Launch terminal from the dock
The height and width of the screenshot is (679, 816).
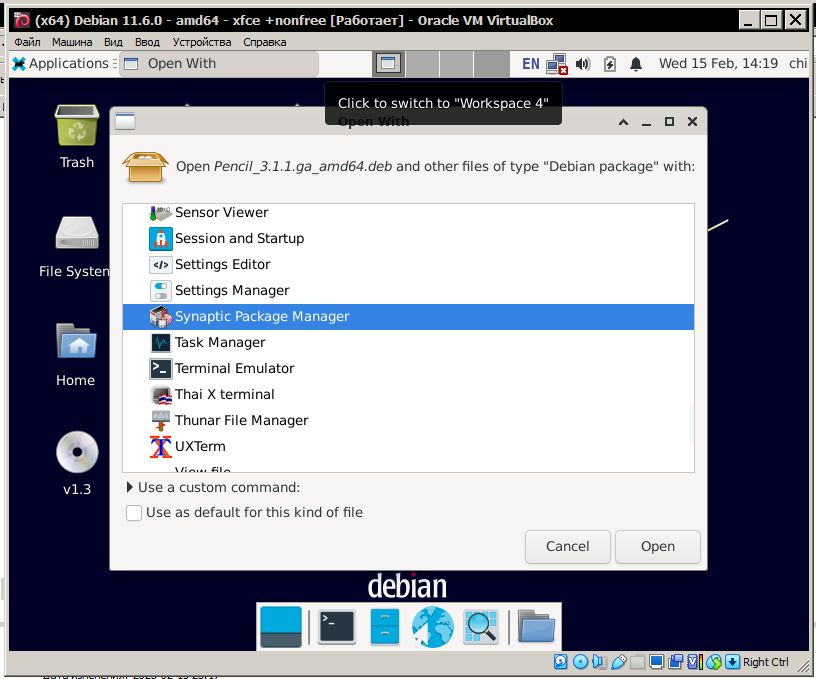pos(337,627)
